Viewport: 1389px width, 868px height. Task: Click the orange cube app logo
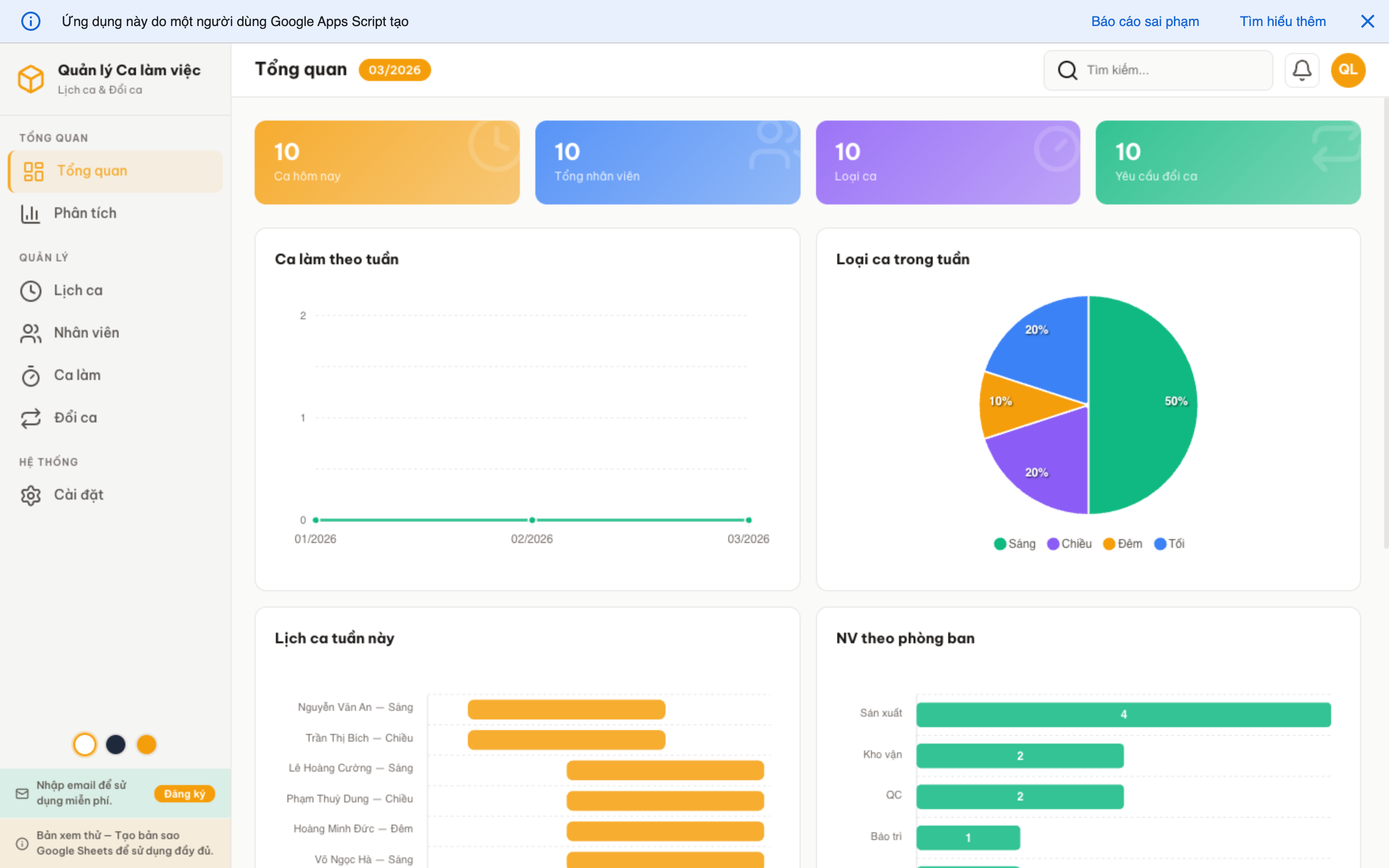[31, 79]
